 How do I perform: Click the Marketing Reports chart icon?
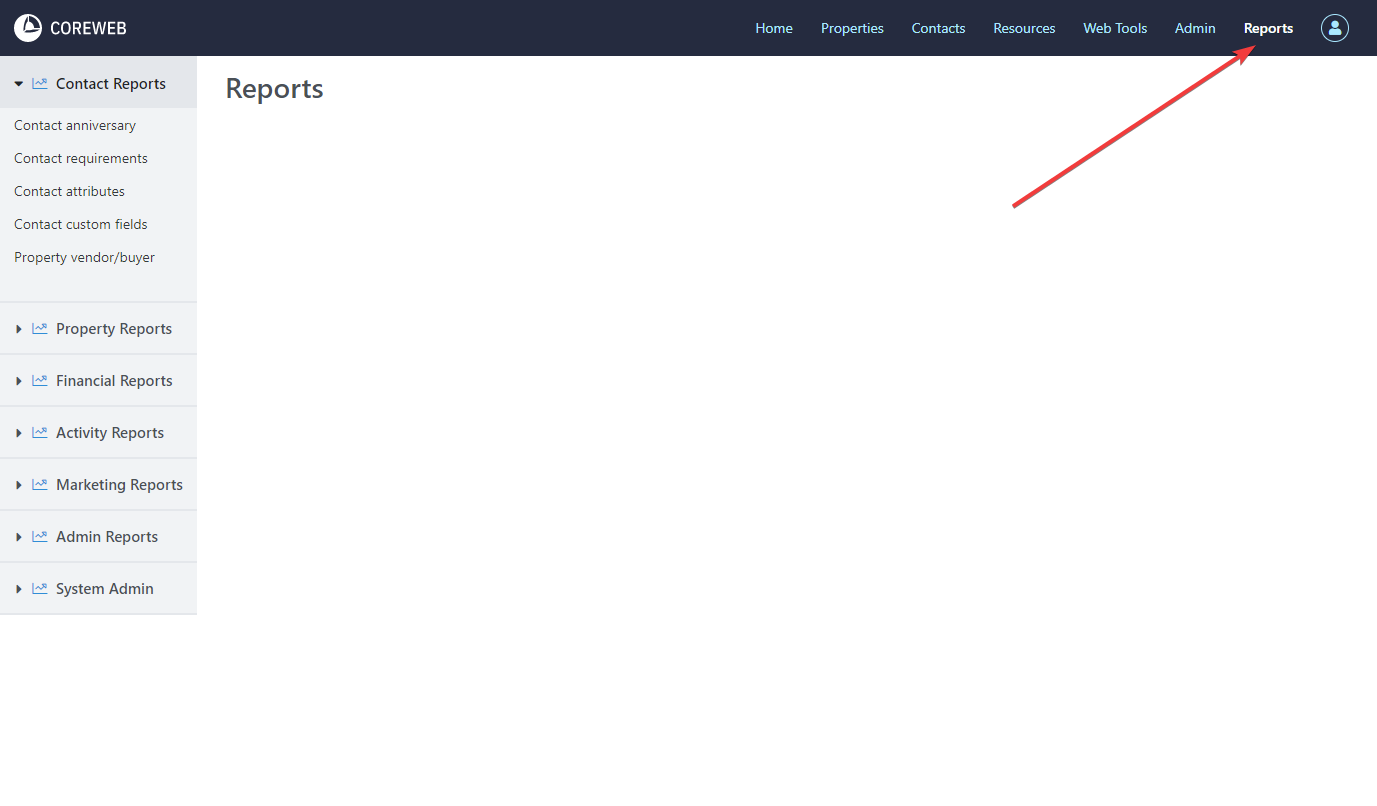[40, 485]
